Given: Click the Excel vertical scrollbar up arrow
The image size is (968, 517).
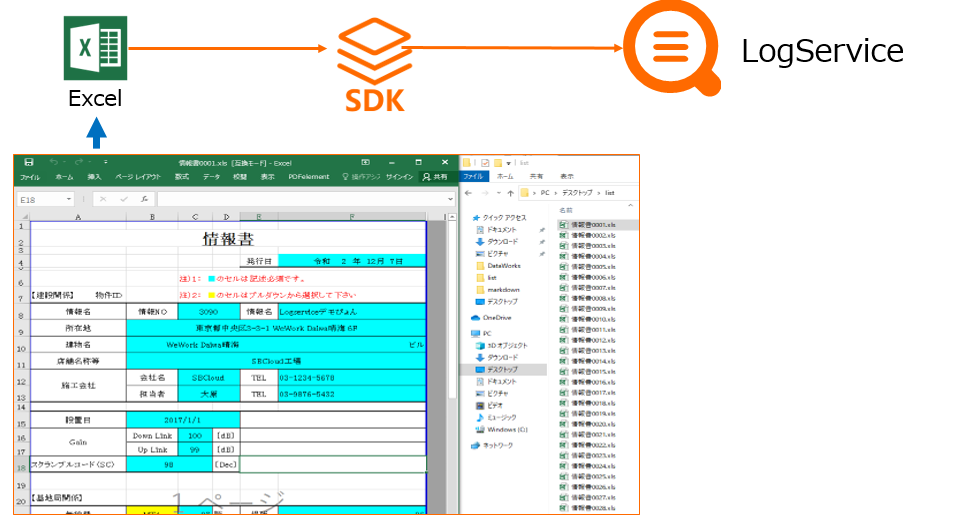Looking at the screenshot, I should [452, 217].
